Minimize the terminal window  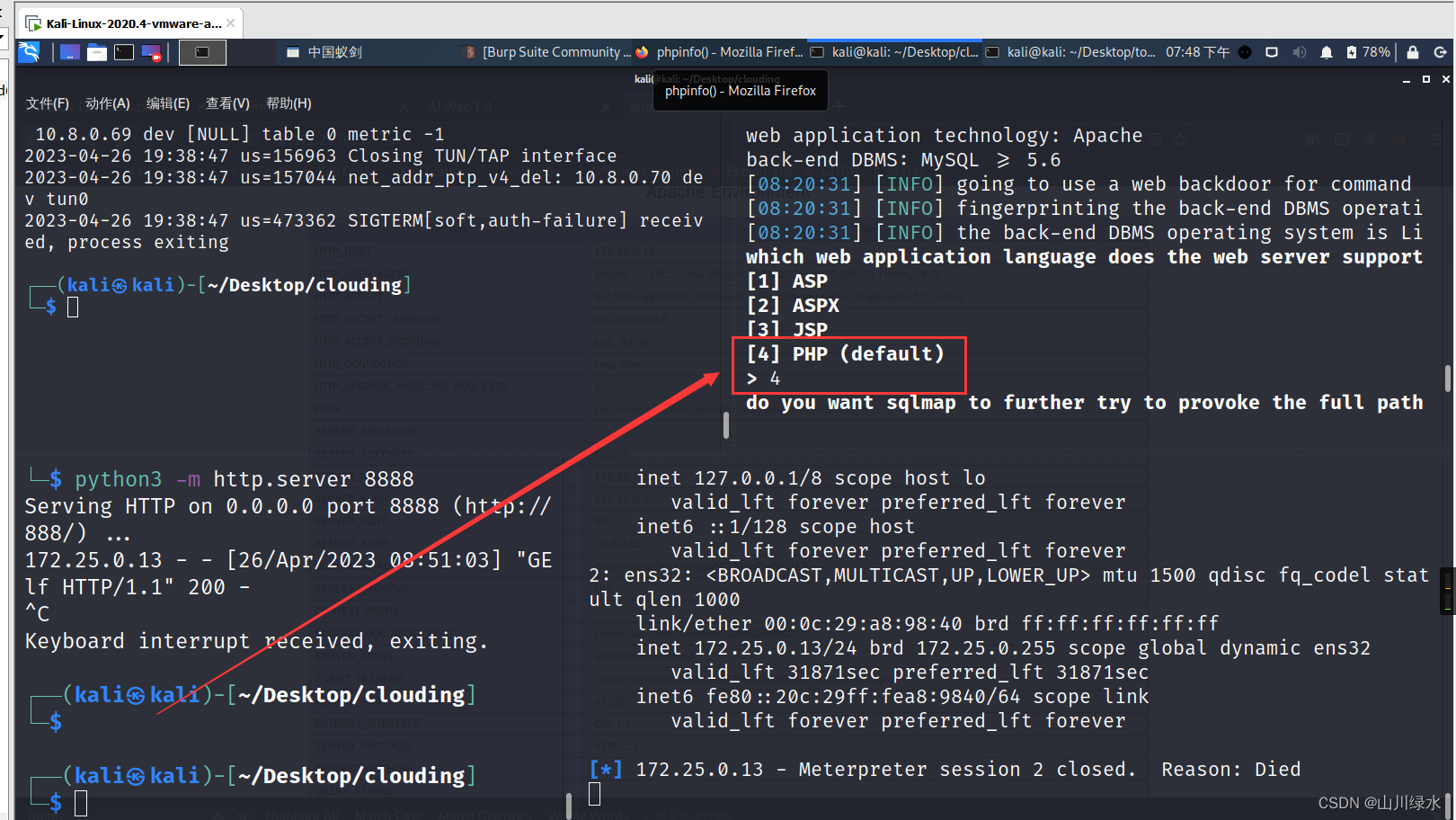point(1407,80)
